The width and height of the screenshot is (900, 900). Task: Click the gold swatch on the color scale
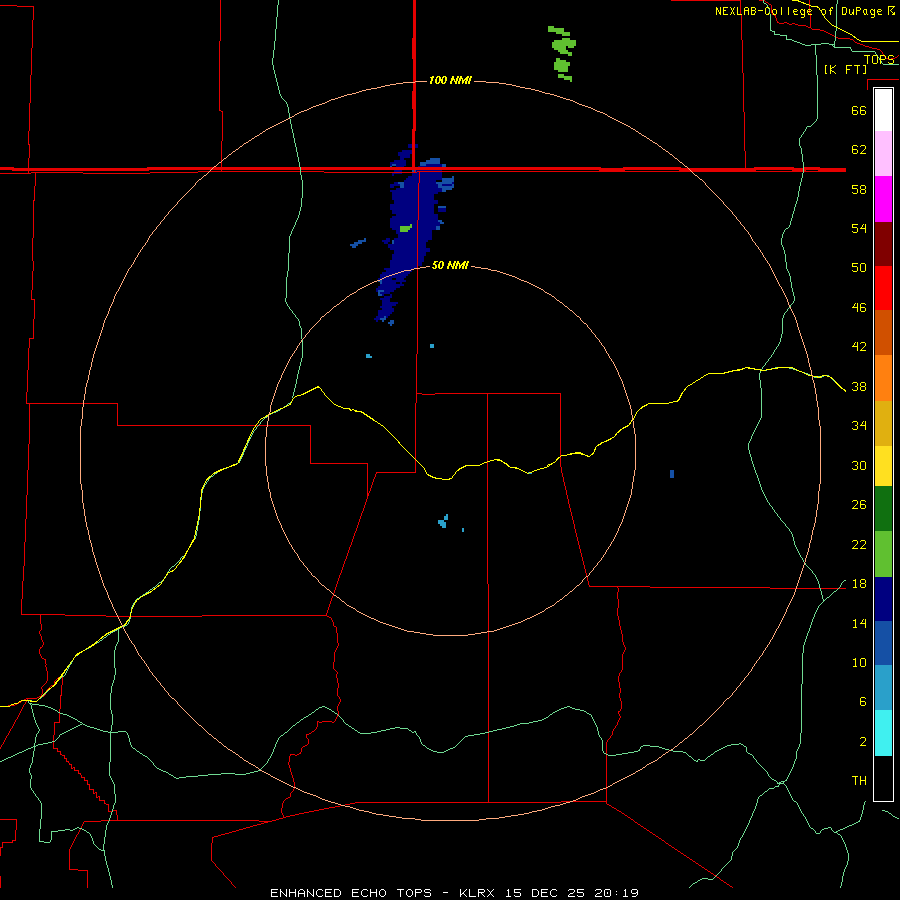point(883,423)
